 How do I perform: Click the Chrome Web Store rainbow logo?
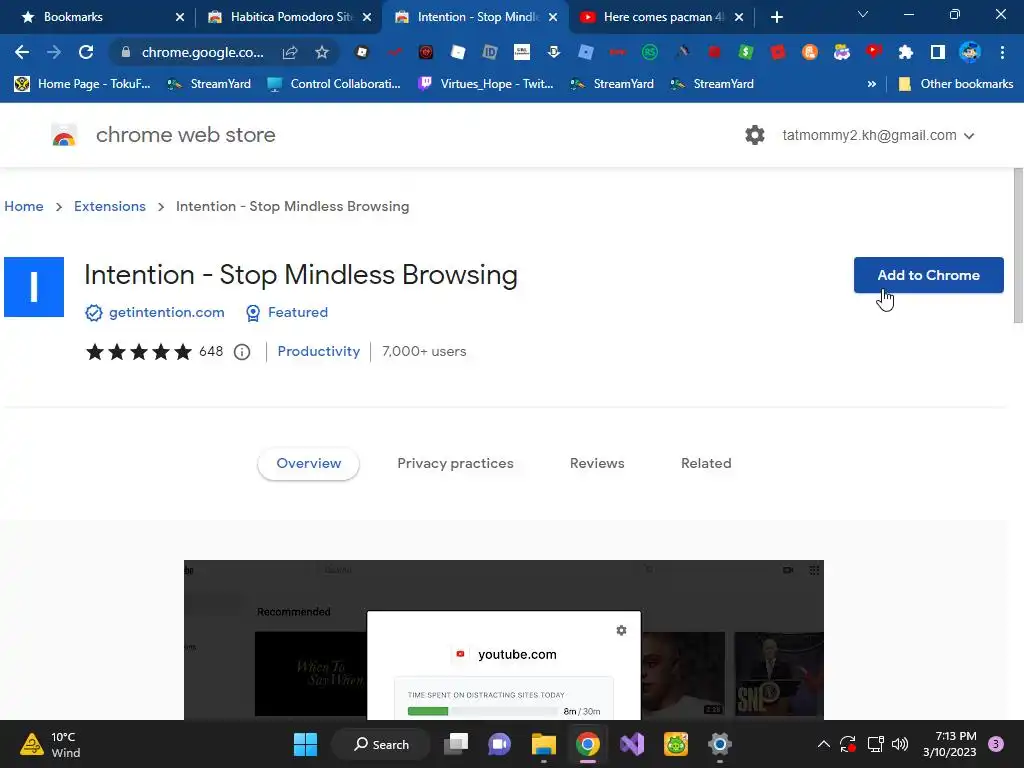64,135
